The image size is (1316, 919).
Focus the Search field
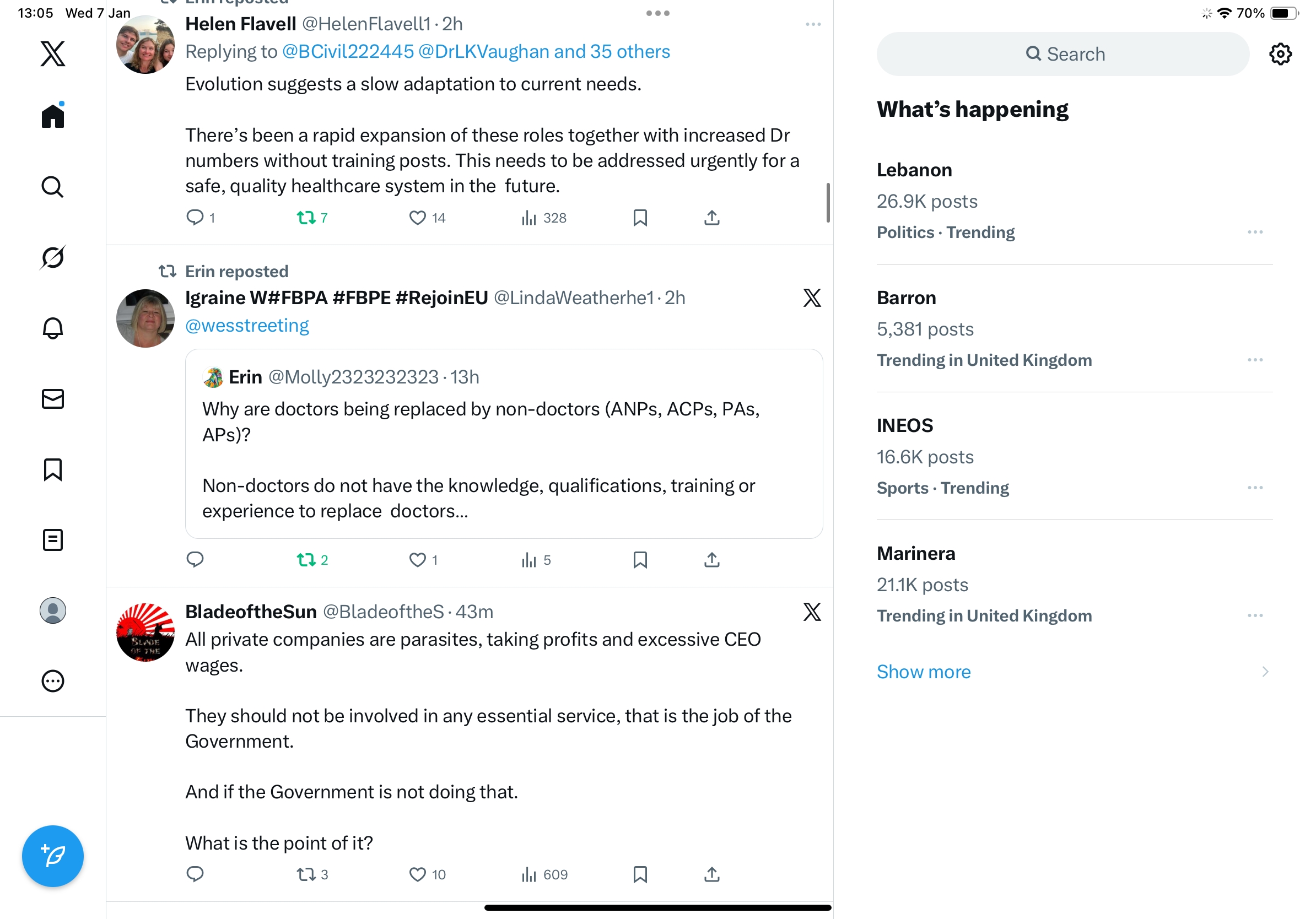[x=1062, y=54]
